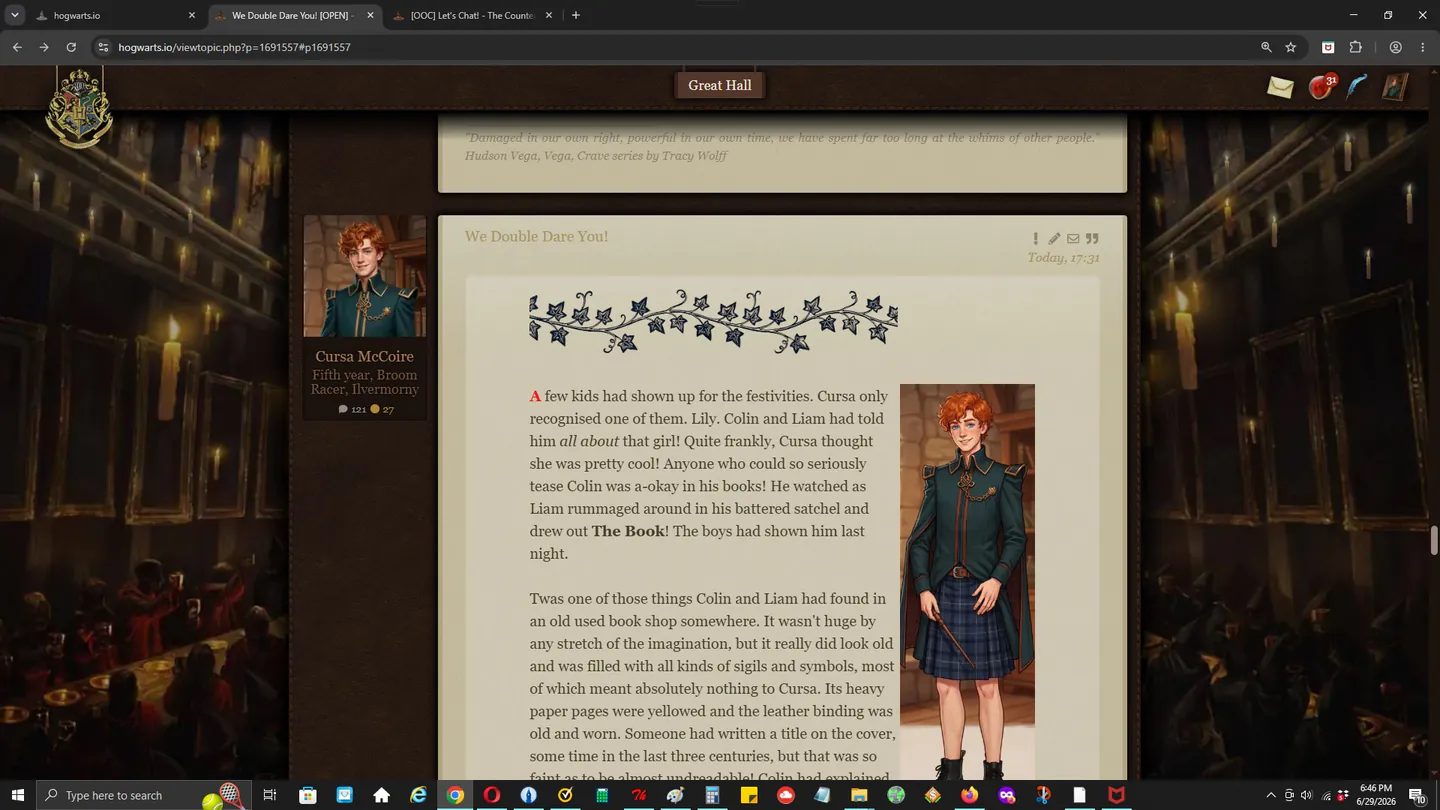1440x810 pixels.
Task: Open the framed portrait profile icon
Action: point(1394,87)
